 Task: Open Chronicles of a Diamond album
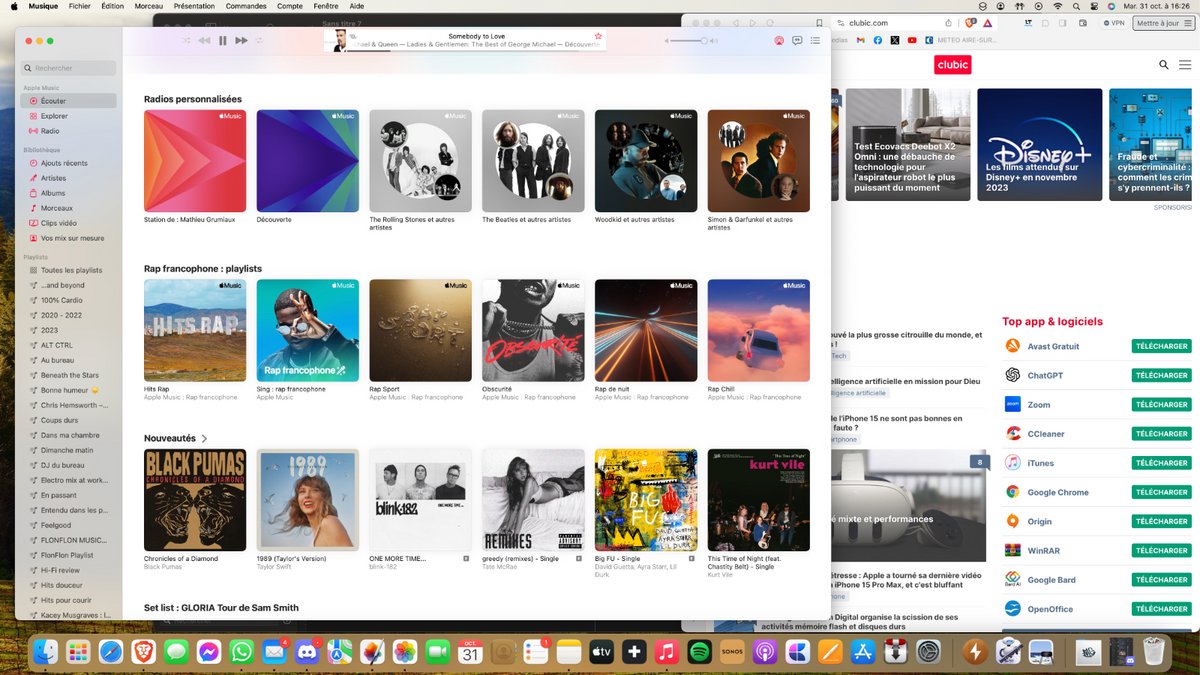click(195, 500)
